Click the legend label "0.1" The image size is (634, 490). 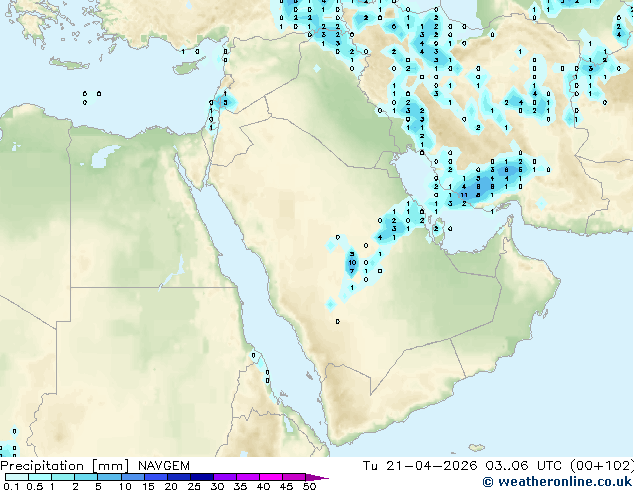[x=11, y=486]
